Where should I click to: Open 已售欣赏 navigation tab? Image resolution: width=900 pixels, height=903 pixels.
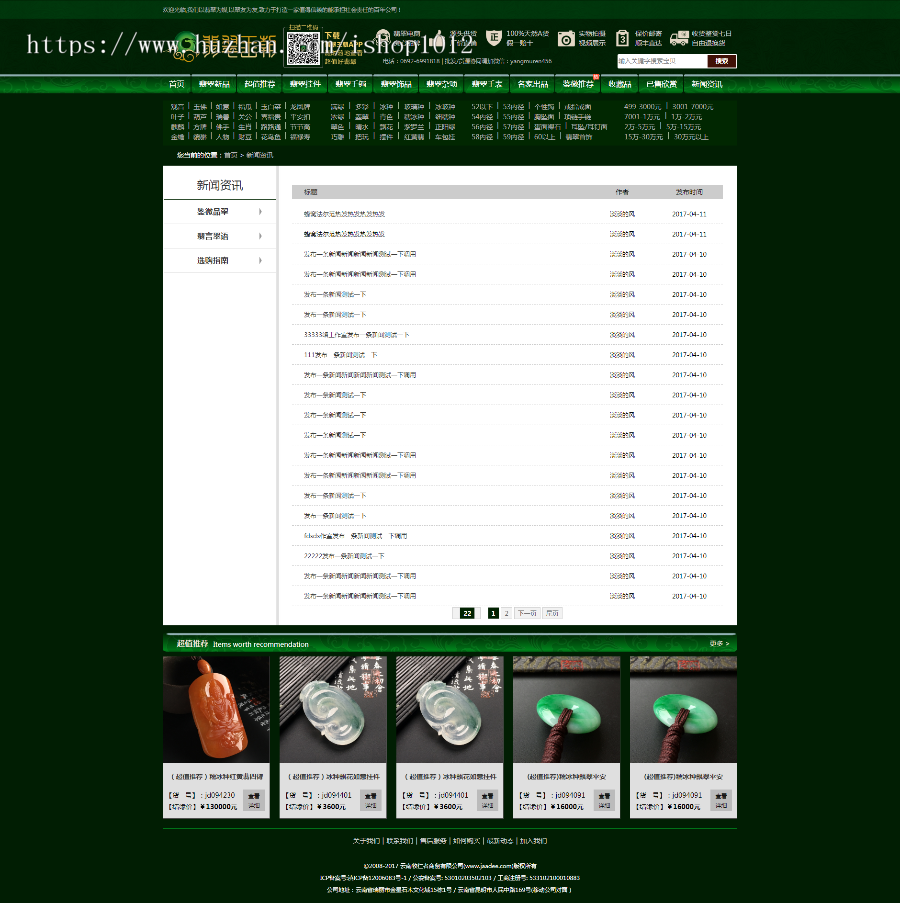(x=661, y=84)
